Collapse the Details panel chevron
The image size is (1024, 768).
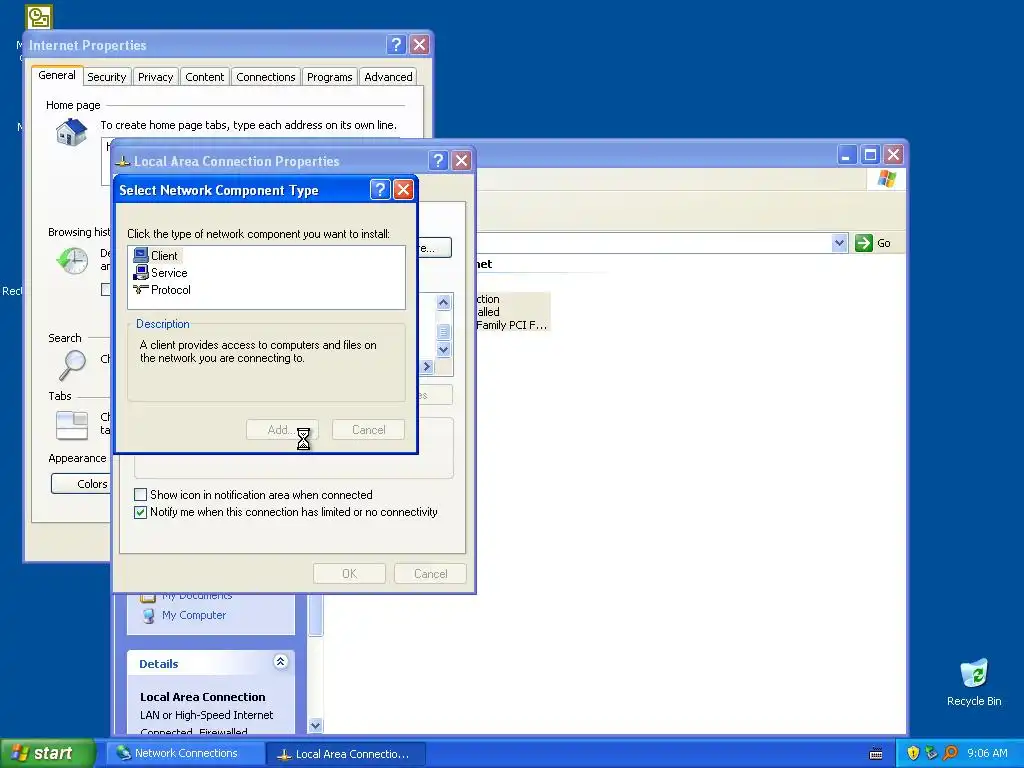[281, 662]
